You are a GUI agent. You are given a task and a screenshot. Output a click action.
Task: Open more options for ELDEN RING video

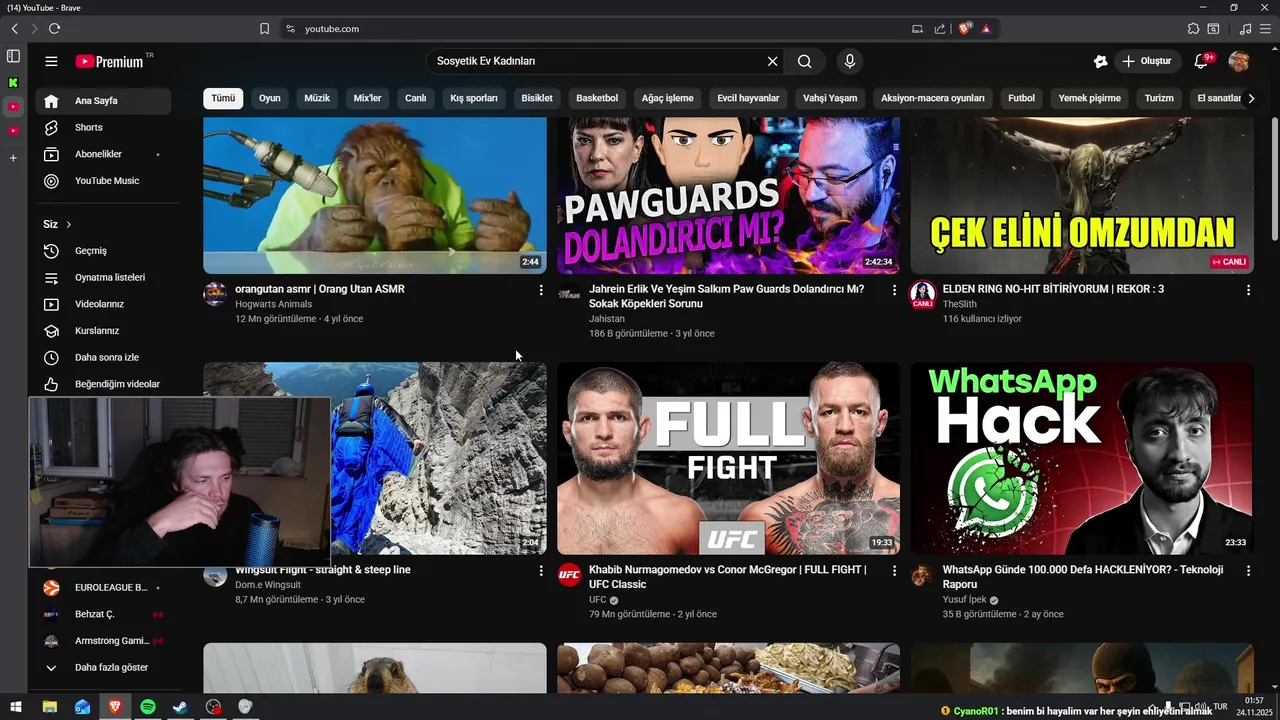pyautogui.click(x=1248, y=290)
